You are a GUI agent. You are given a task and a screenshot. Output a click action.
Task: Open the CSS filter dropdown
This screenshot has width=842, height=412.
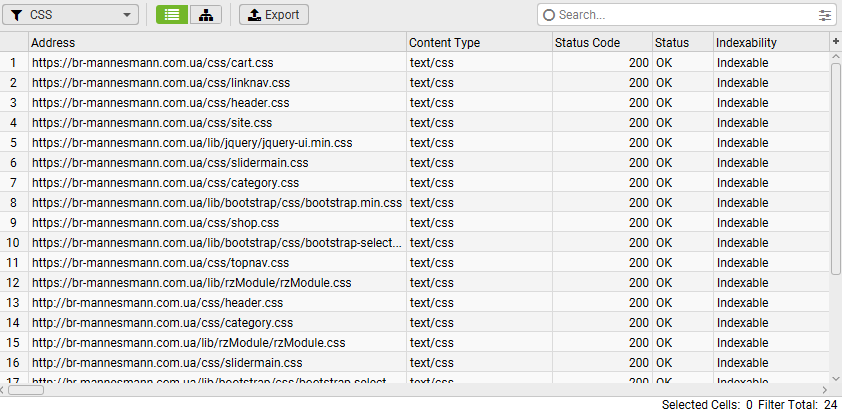[x=72, y=15]
